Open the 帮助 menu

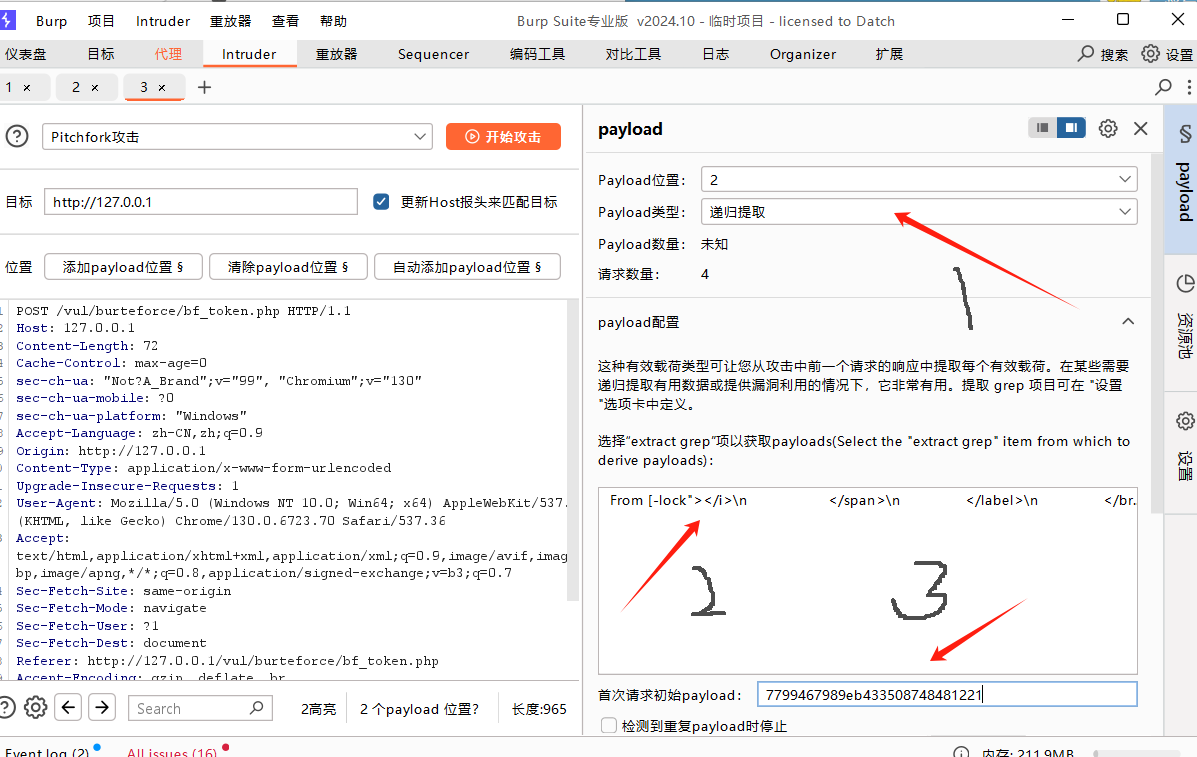[333, 21]
